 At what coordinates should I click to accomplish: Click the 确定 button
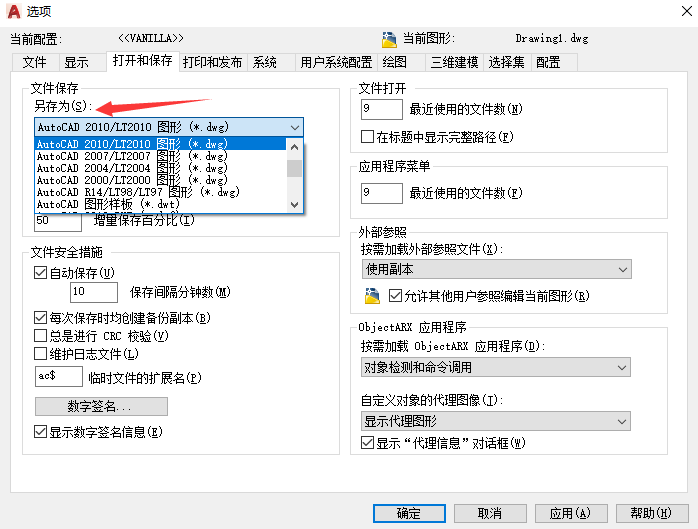pyautogui.click(x=409, y=513)
